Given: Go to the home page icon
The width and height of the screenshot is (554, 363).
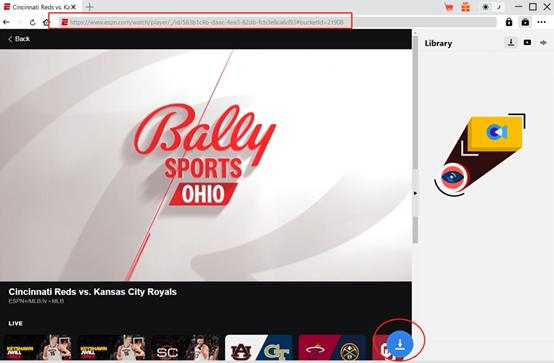Looking at the screenshot, I should coord(46,22).
